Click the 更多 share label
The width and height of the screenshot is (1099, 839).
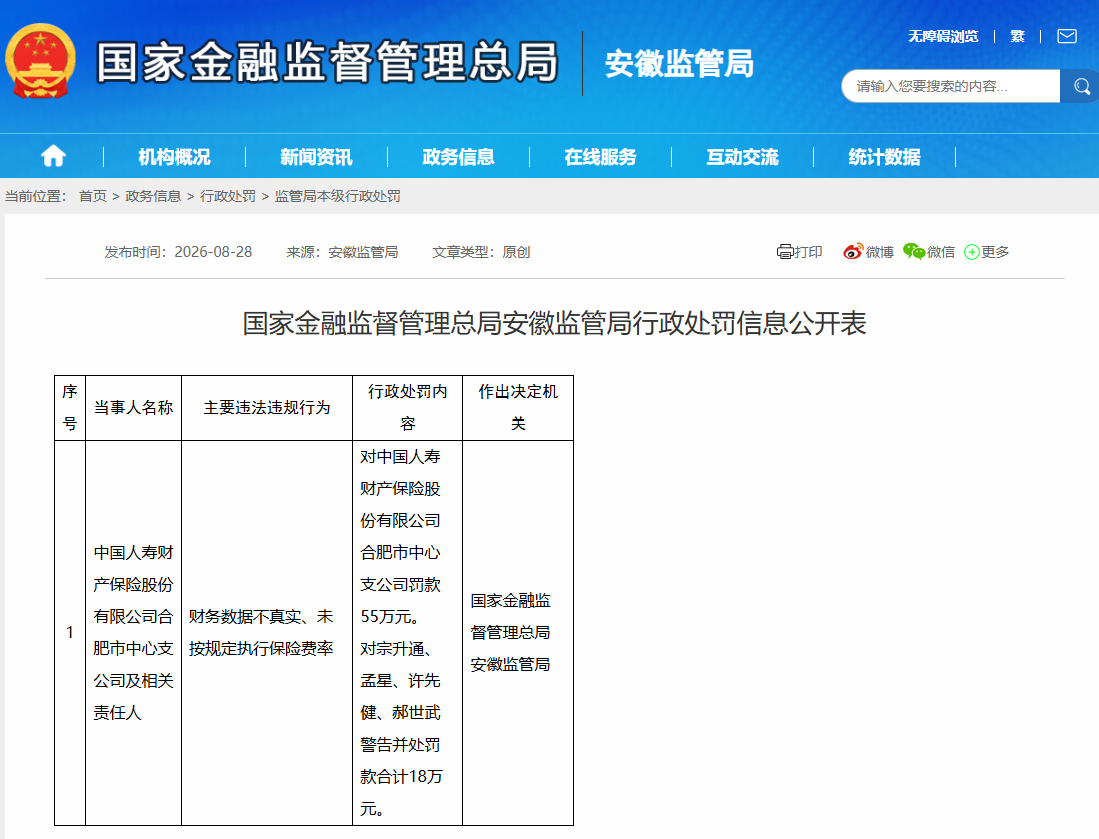pos(995,252)
